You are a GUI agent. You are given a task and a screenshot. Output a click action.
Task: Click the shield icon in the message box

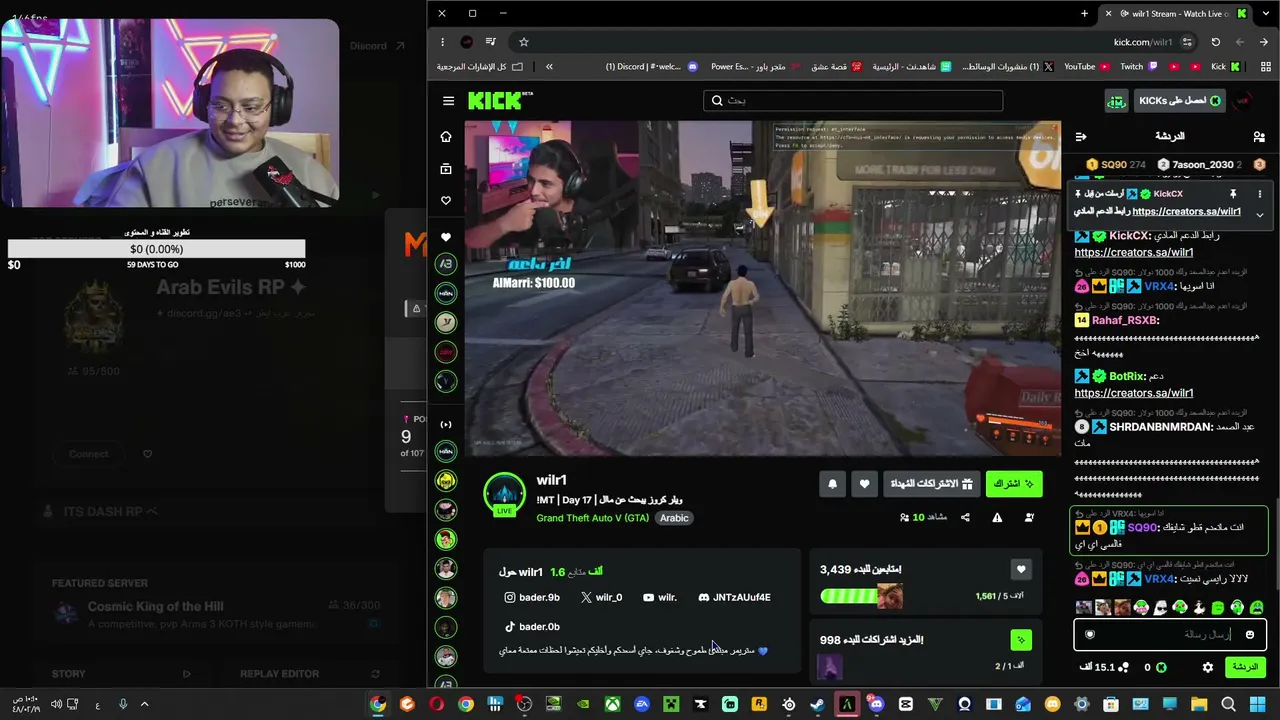click(1090, 634)
